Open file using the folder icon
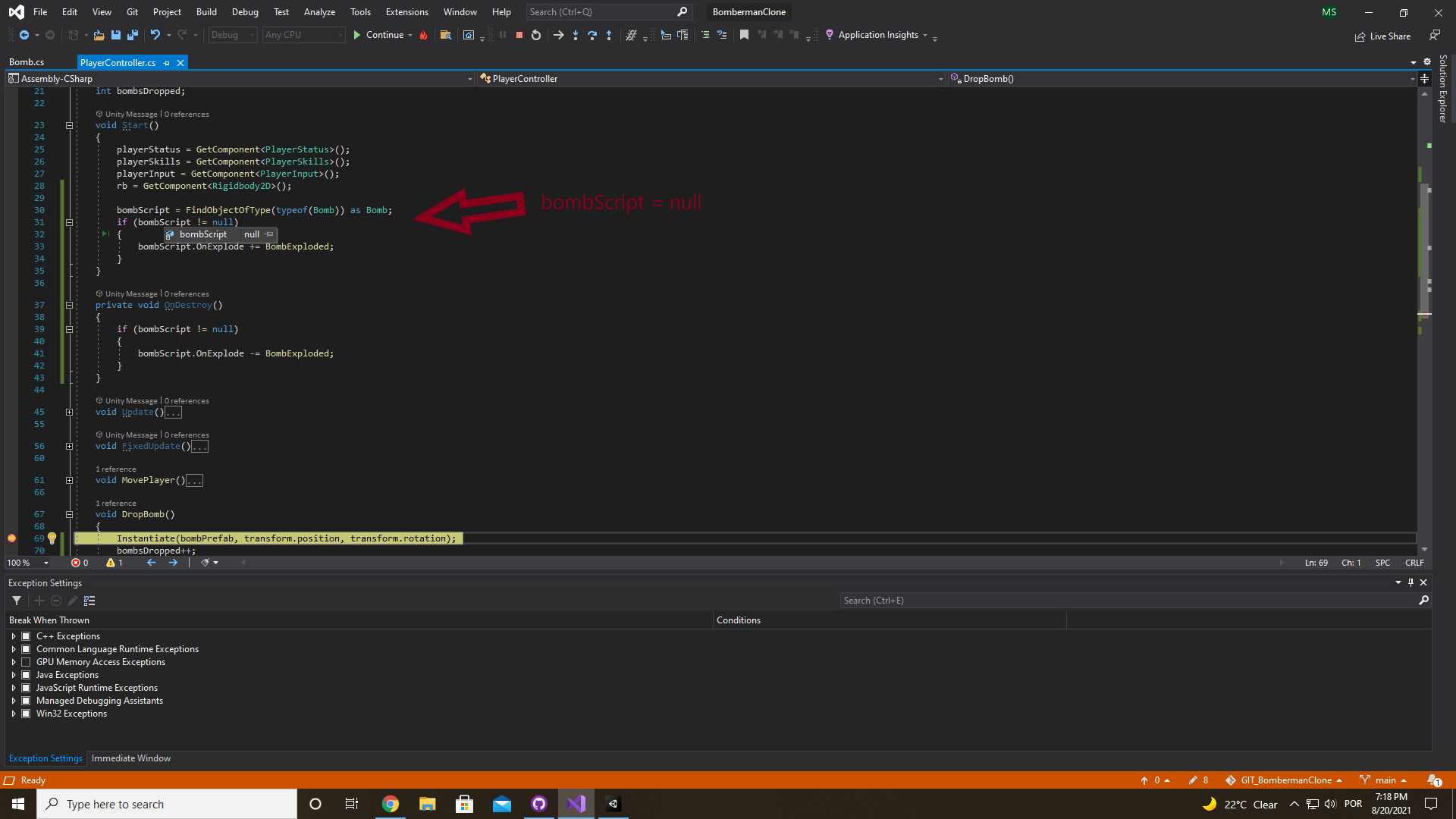The width and height of the screenshot is (1456, 819). click(x=99, y=35)
